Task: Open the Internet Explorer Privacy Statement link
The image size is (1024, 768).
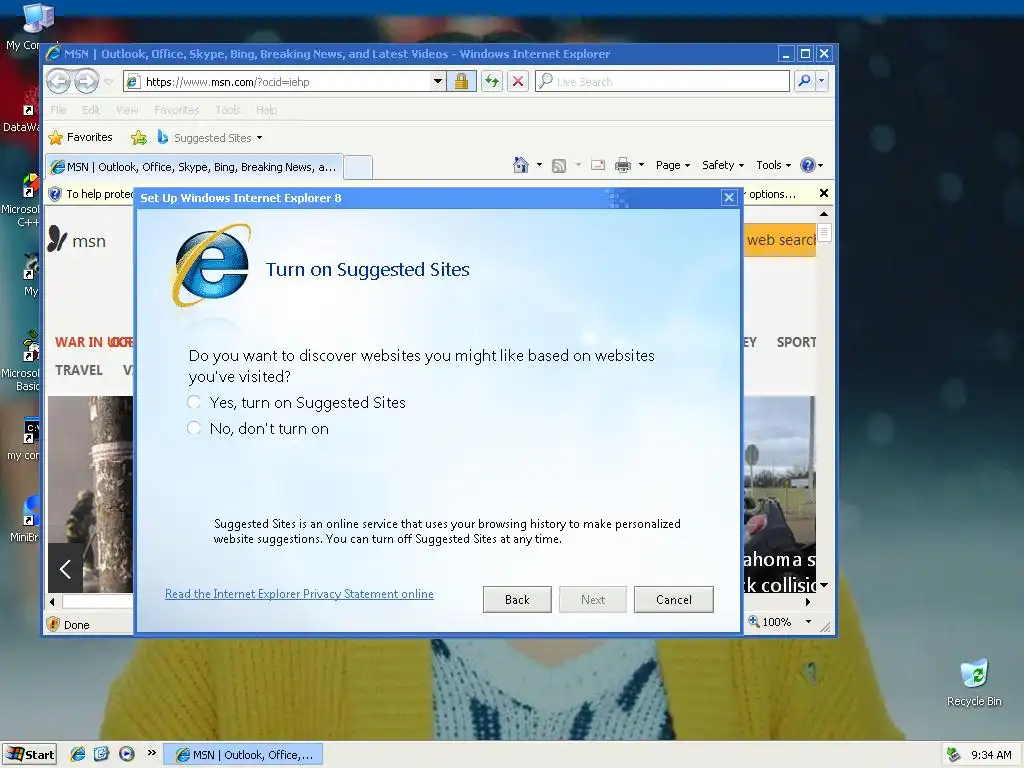Action: coord(299,594)
